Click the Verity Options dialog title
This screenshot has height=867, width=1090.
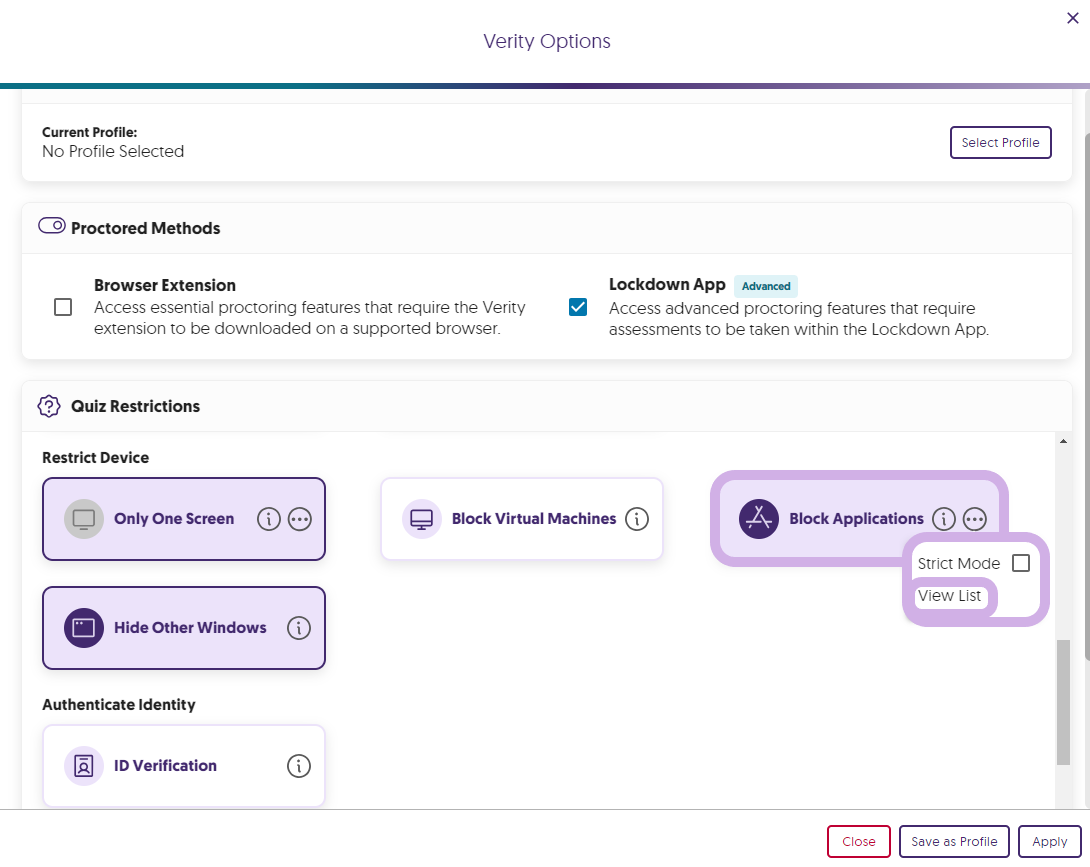tap(547, 41)
